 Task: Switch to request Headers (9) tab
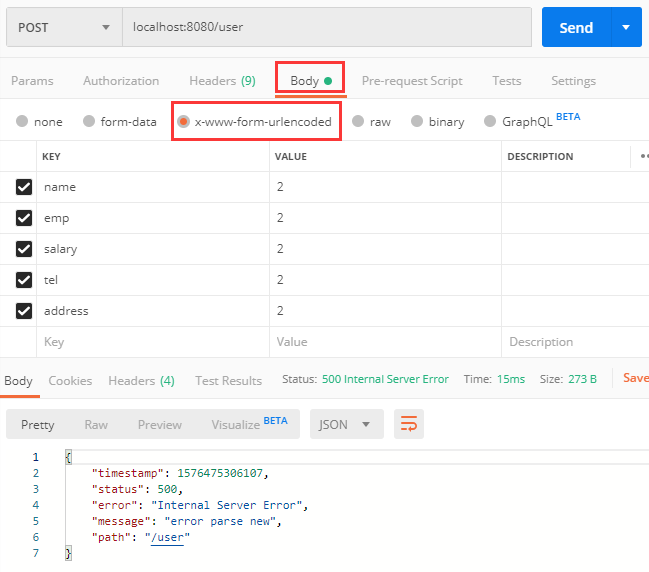pyautogui.click(x=222, y=81)
